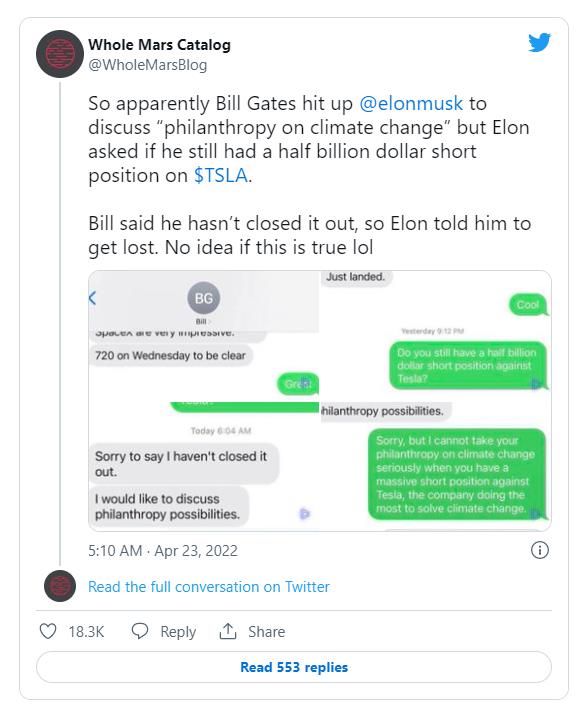Click the Share text label
The height and width of the screenshot is (725, 585).
coord(266,632)
